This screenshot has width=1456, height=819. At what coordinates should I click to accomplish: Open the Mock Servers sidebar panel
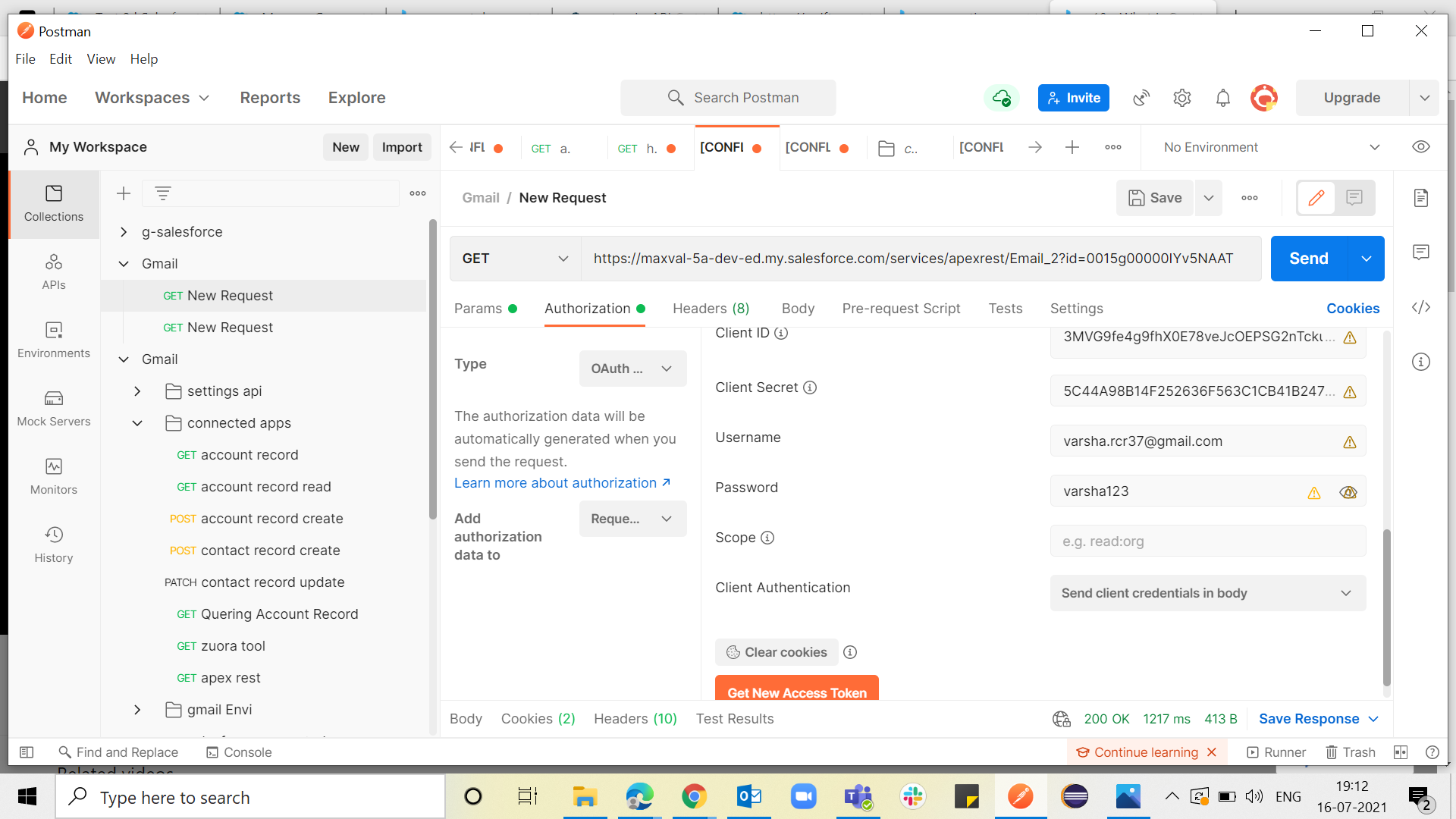(x=53, y=408)
